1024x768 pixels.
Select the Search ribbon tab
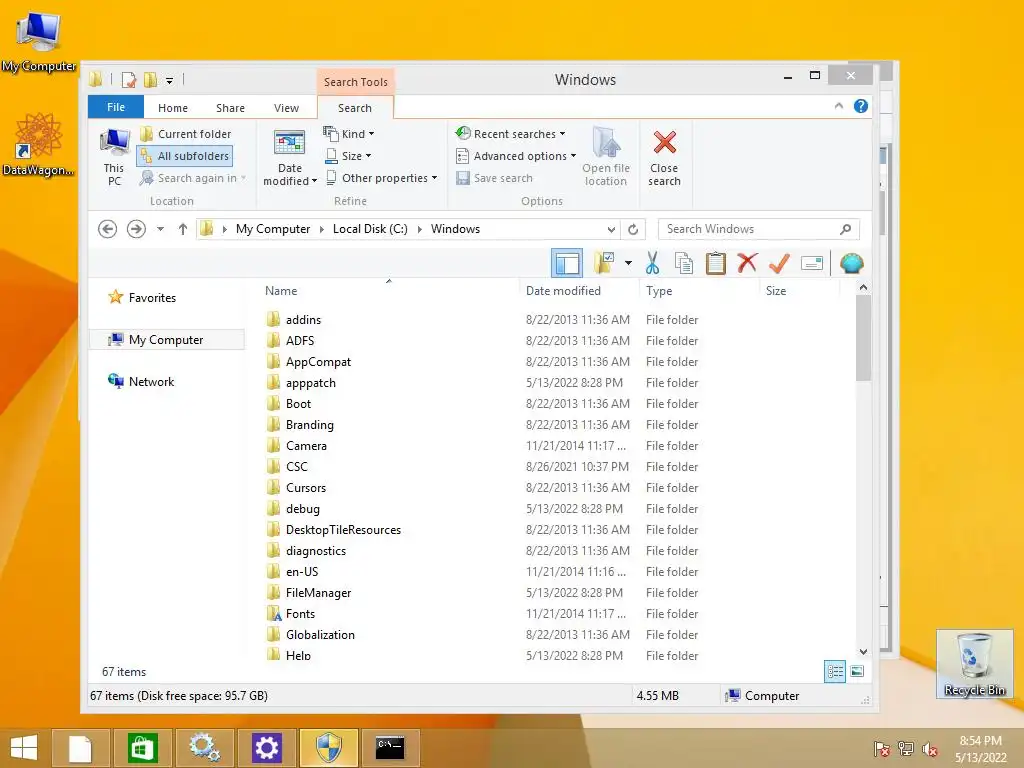[355, 108]
